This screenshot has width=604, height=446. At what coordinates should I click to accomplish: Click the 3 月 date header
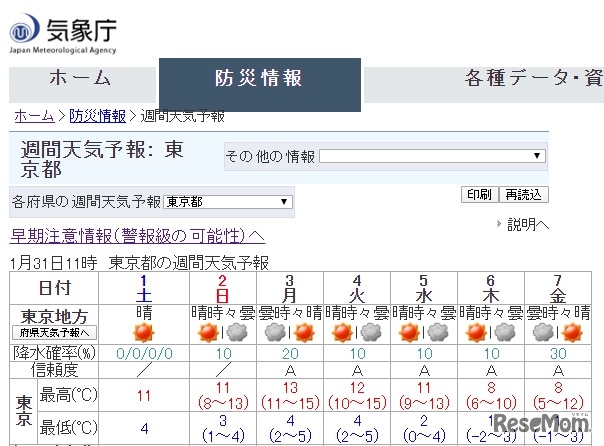pos(290,288)
